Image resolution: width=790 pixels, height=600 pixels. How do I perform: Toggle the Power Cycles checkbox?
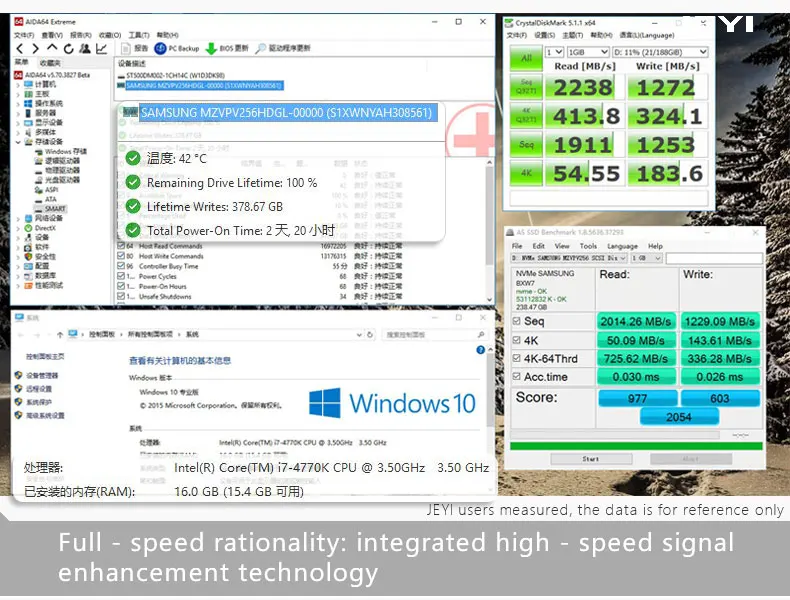tap(121, 277)
